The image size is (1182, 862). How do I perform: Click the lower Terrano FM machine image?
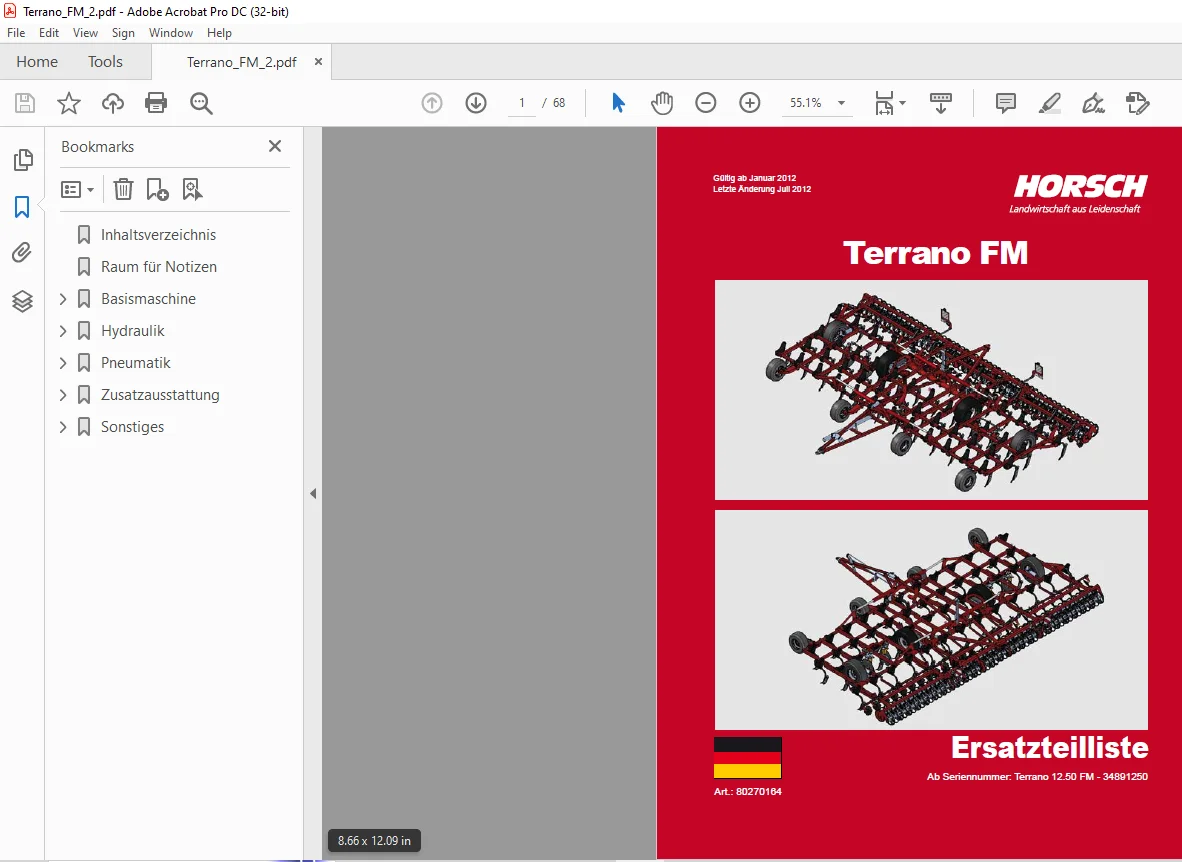tap(931, 620)
